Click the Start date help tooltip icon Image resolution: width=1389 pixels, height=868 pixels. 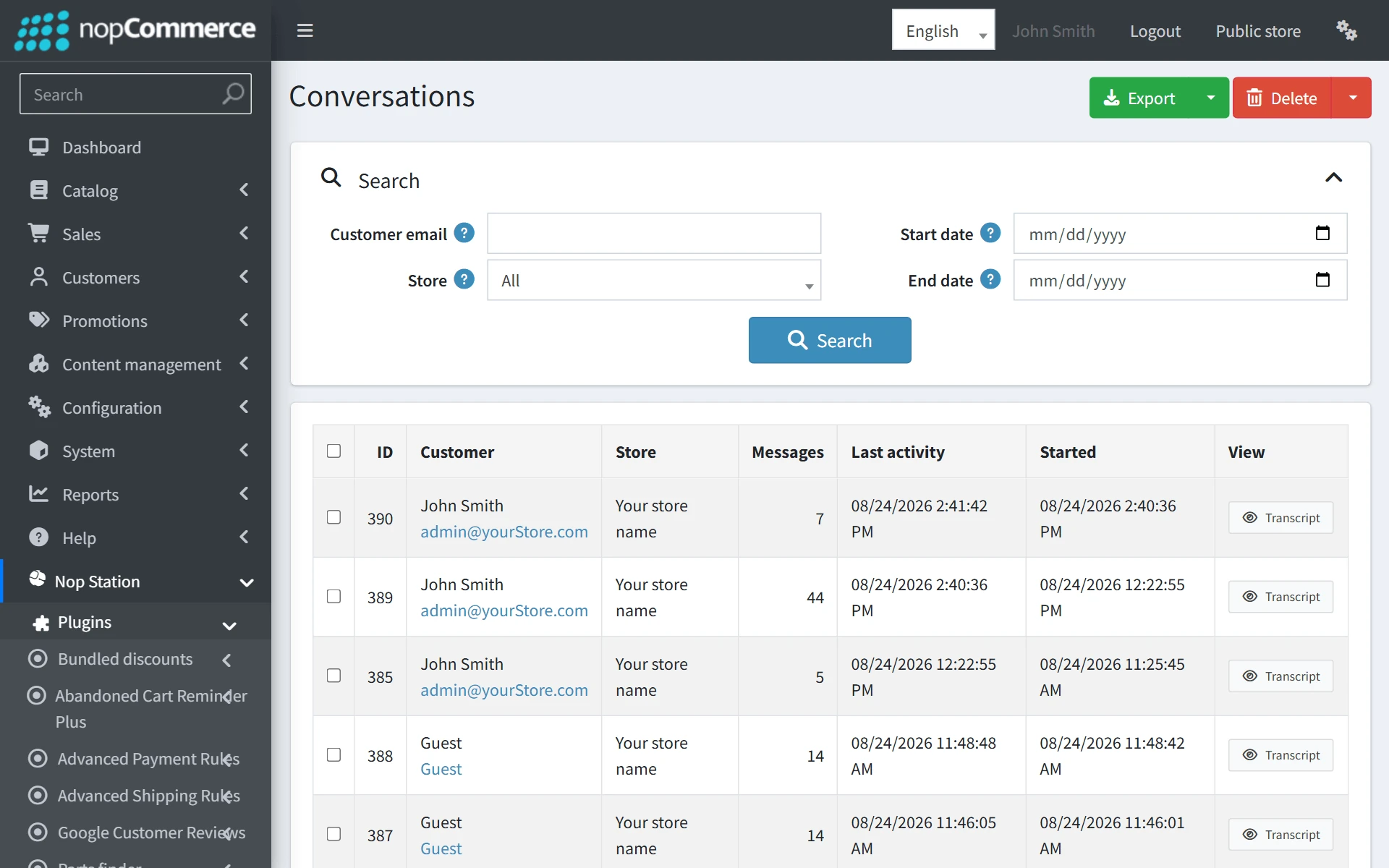click(x=990, y=233)
